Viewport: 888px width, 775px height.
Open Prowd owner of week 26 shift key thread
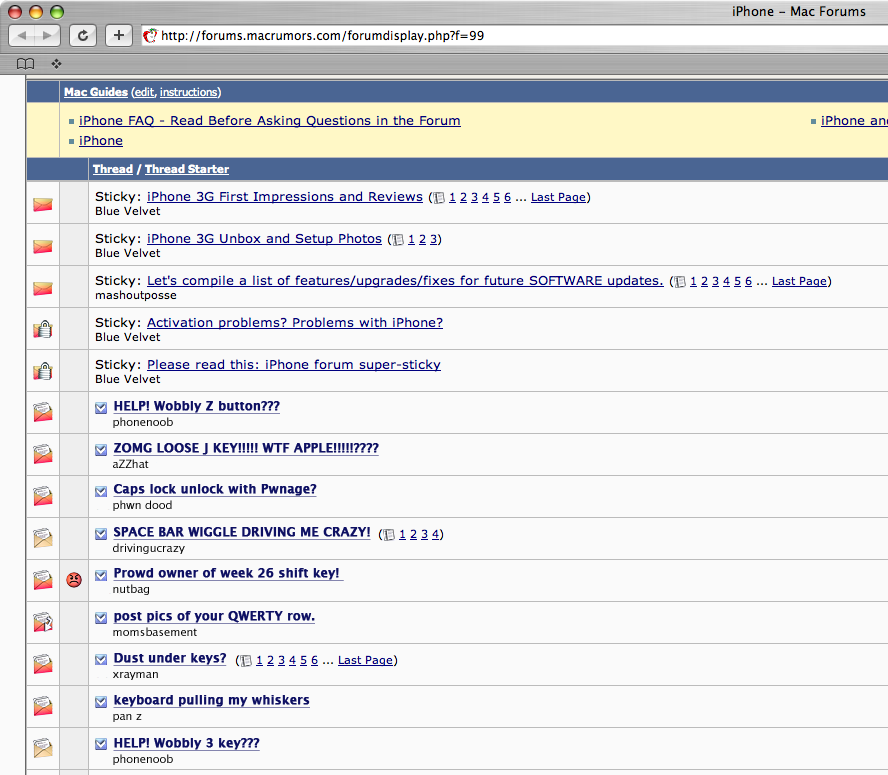(227, 573)
